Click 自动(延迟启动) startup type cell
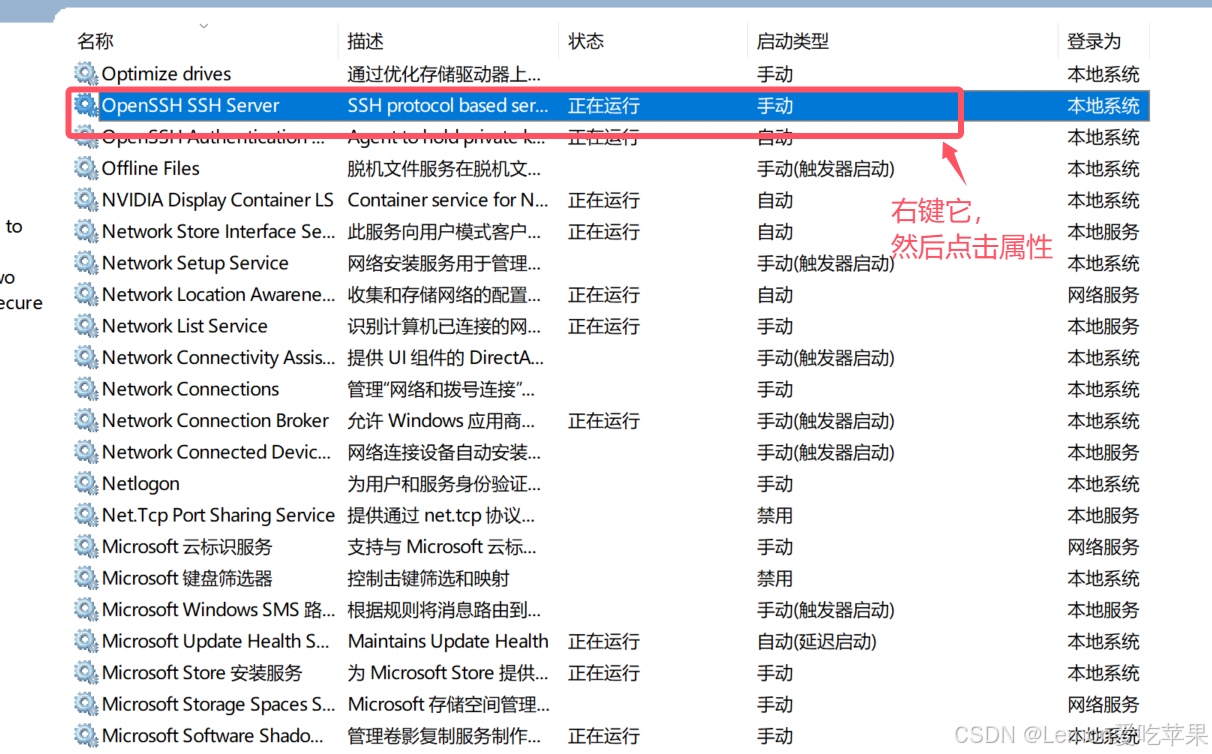The image size is (1212, 754). coord(817,641)
